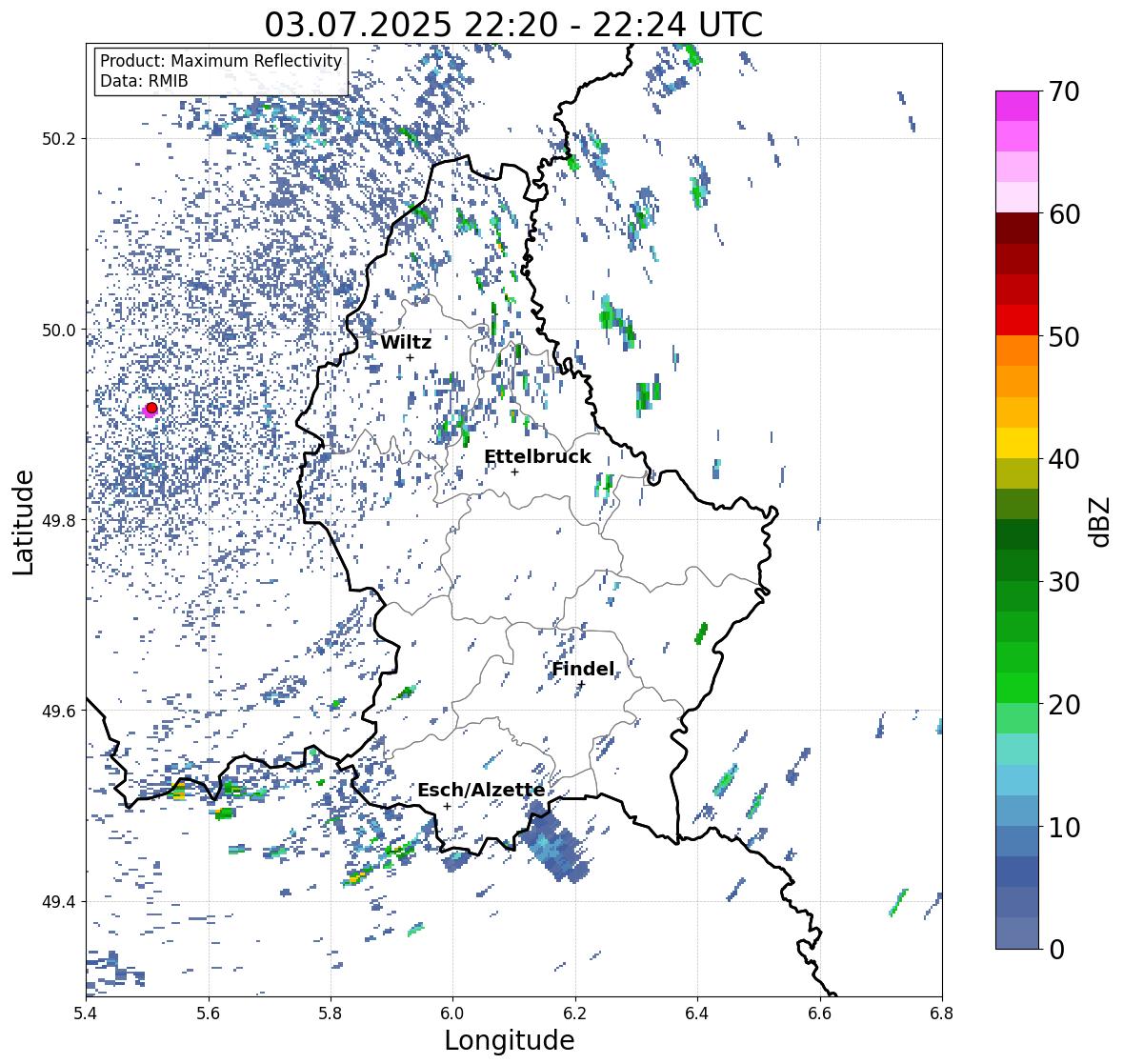Click the large blue echo cluster southeast of Esch/Alzette
Viewport: 1123px width, 1064px height.
point(555,843)
